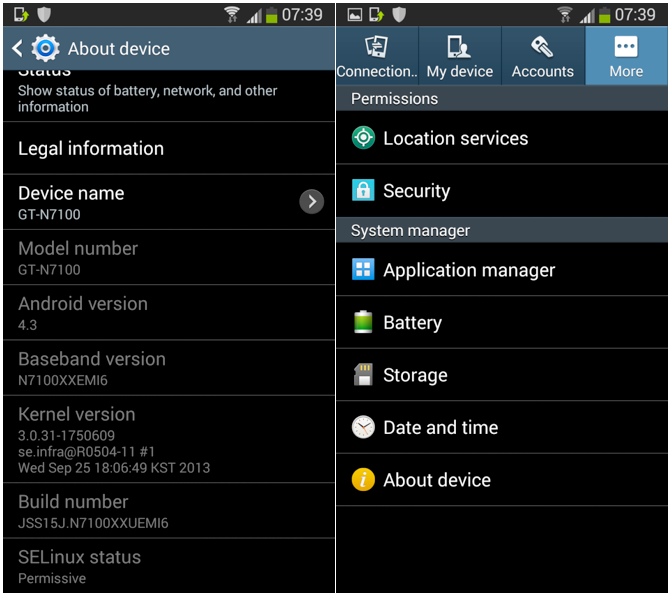Tap the green Battery icon
669x594 pixels.
[363, 322]
